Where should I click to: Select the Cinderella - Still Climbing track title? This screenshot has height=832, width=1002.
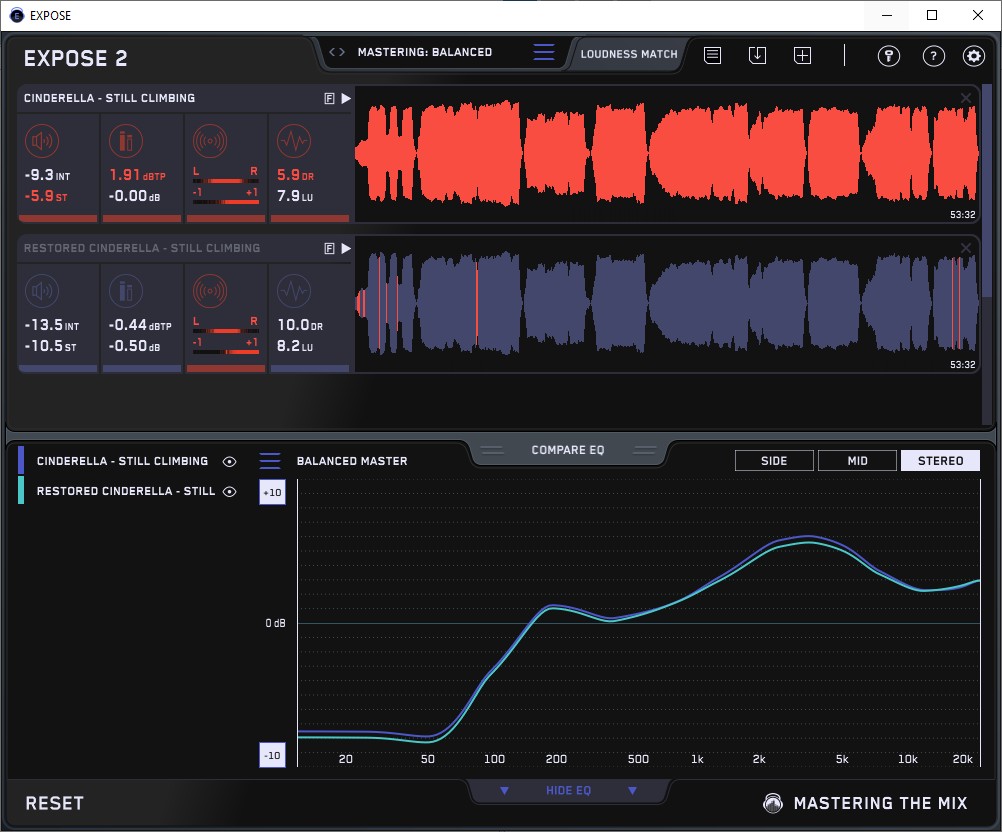click(109, 98)
